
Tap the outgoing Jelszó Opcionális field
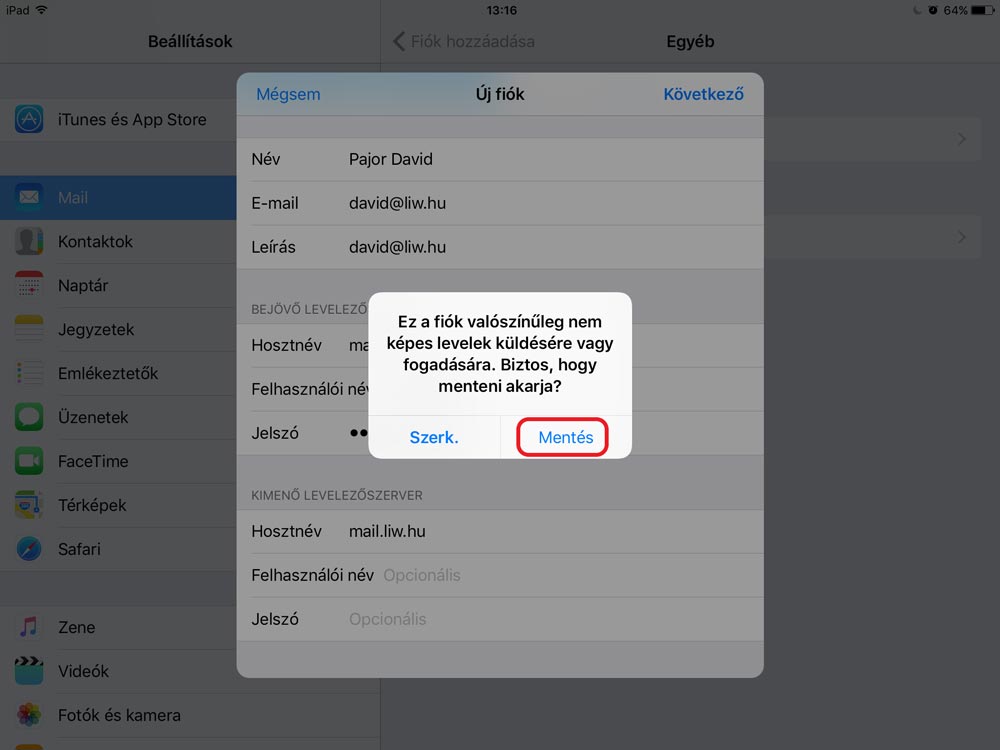click(x=388, y=620)
